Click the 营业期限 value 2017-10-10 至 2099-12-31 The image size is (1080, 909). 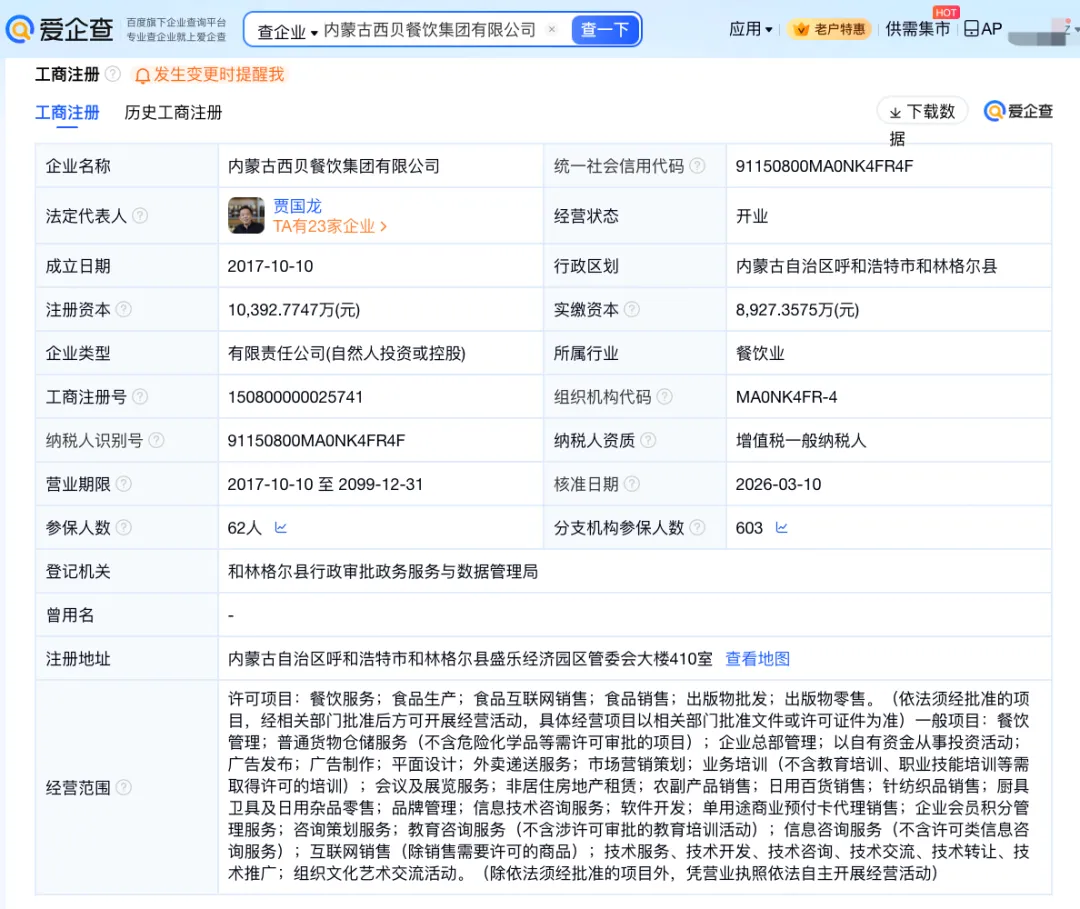325,485
